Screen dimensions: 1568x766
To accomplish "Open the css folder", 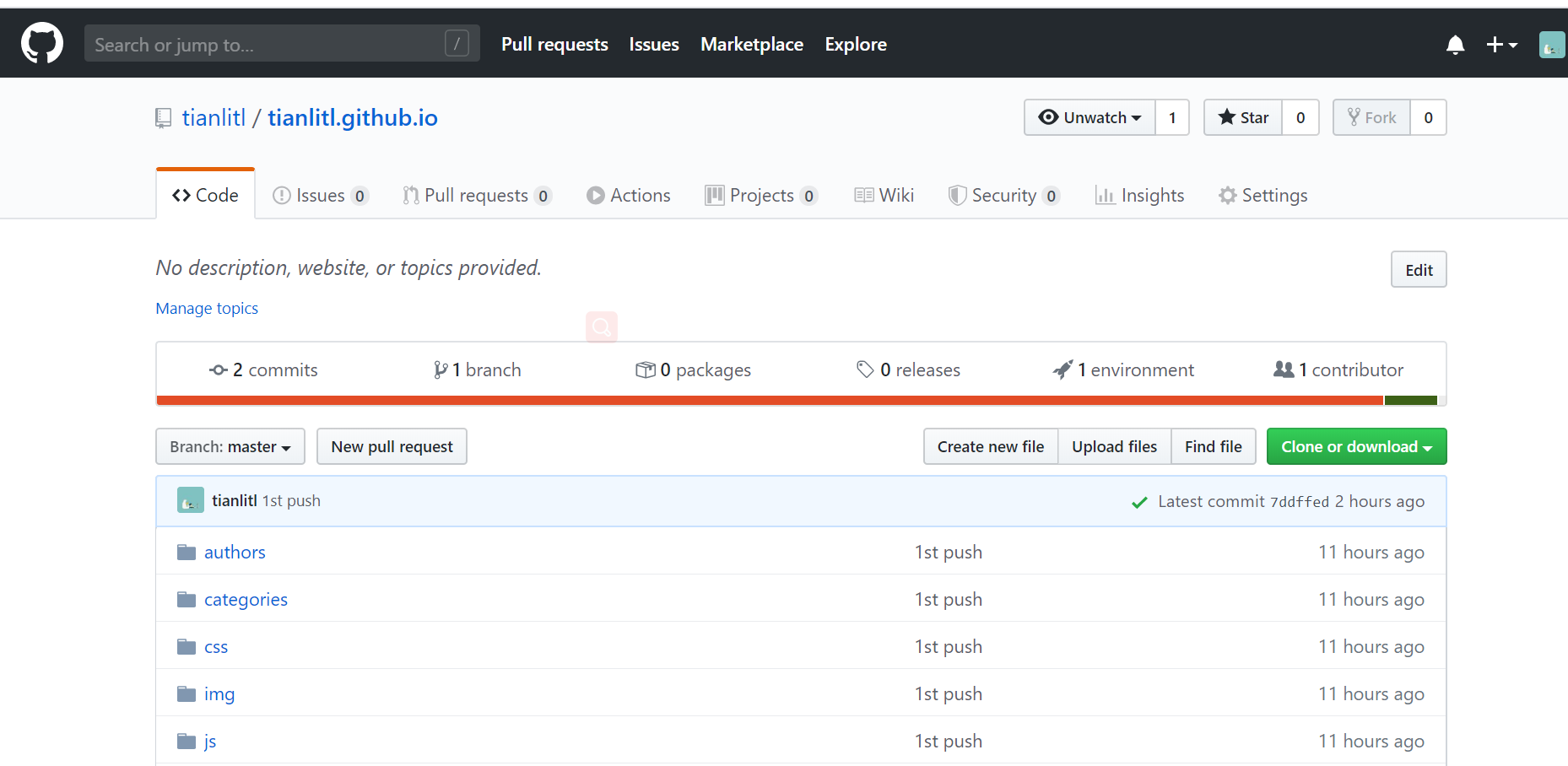I will [216, 647].
